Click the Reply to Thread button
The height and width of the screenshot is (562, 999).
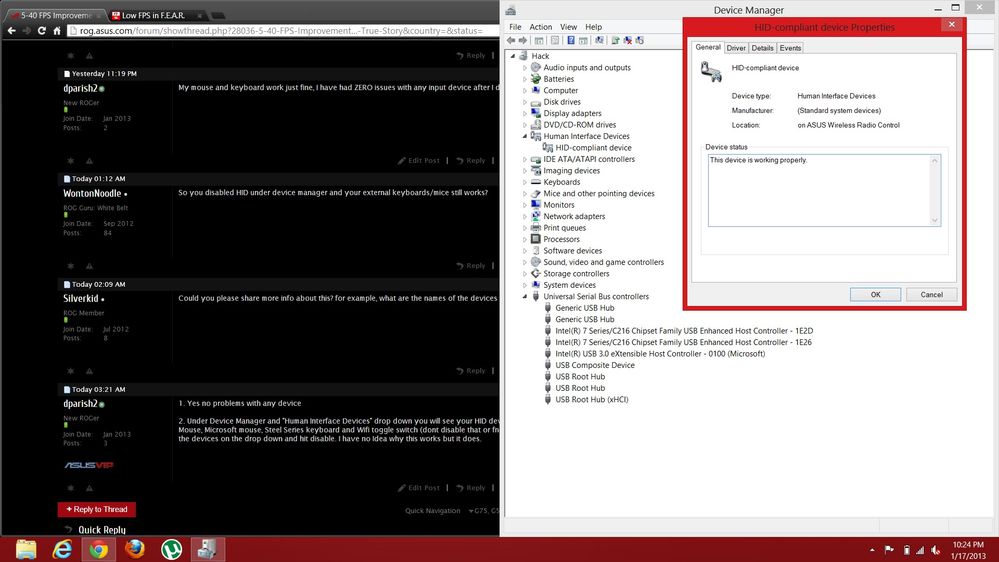click(97, 509)
